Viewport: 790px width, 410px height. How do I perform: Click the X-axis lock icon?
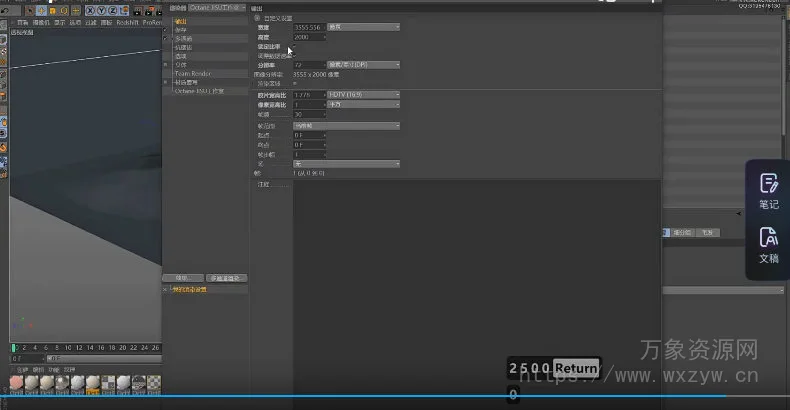[x=88, y=10]
